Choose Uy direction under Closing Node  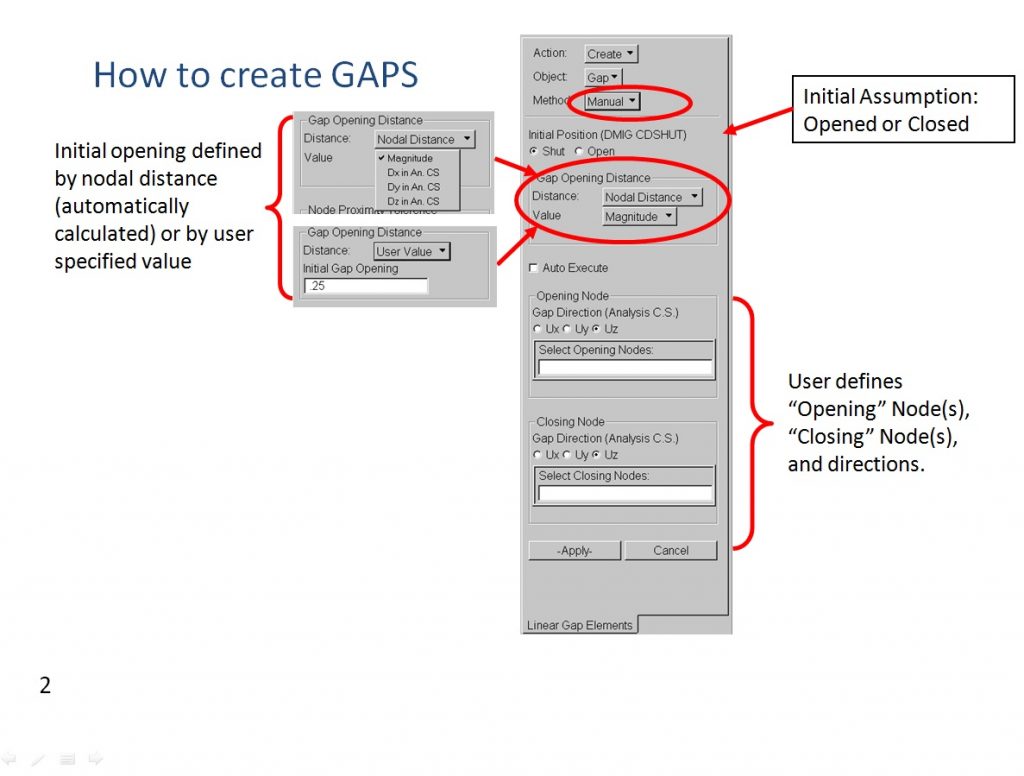click(568, 455)
